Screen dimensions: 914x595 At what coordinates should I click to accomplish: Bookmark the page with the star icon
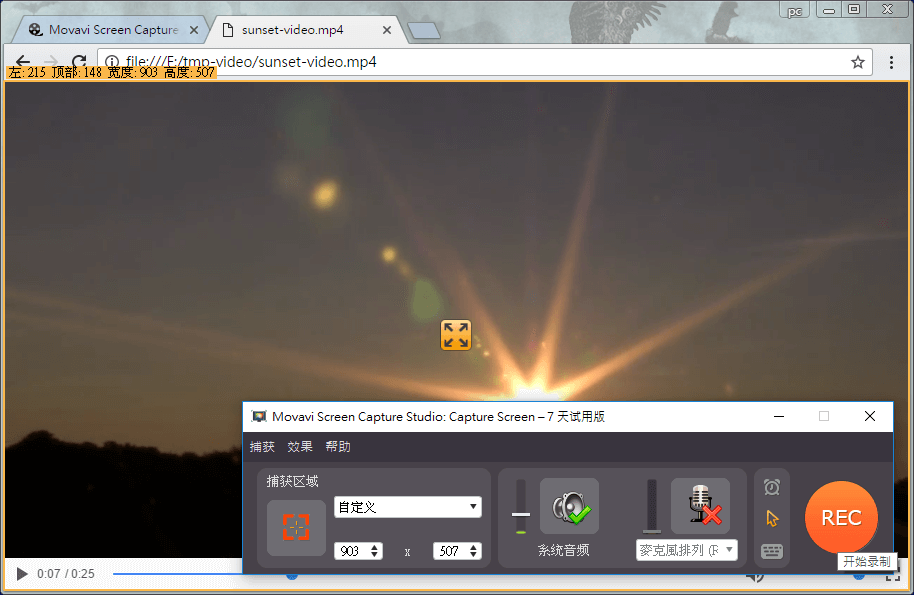[x=857, y=61]
